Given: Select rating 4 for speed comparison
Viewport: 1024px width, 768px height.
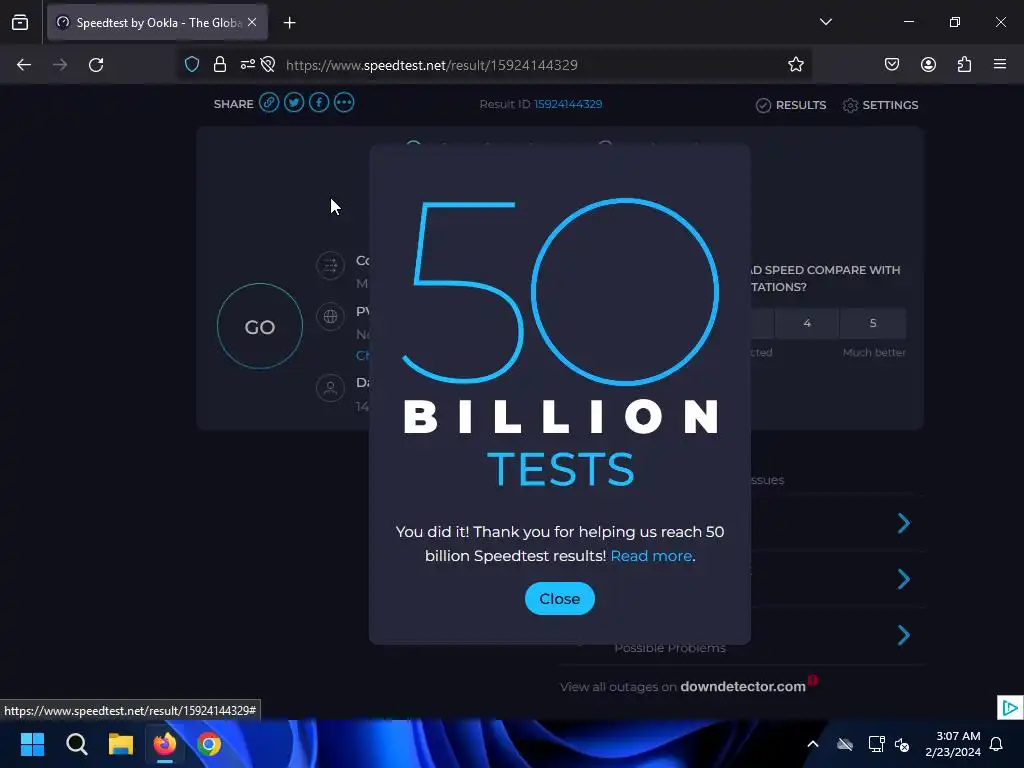Looking at the screenshot, I should [x=807, y=323].
